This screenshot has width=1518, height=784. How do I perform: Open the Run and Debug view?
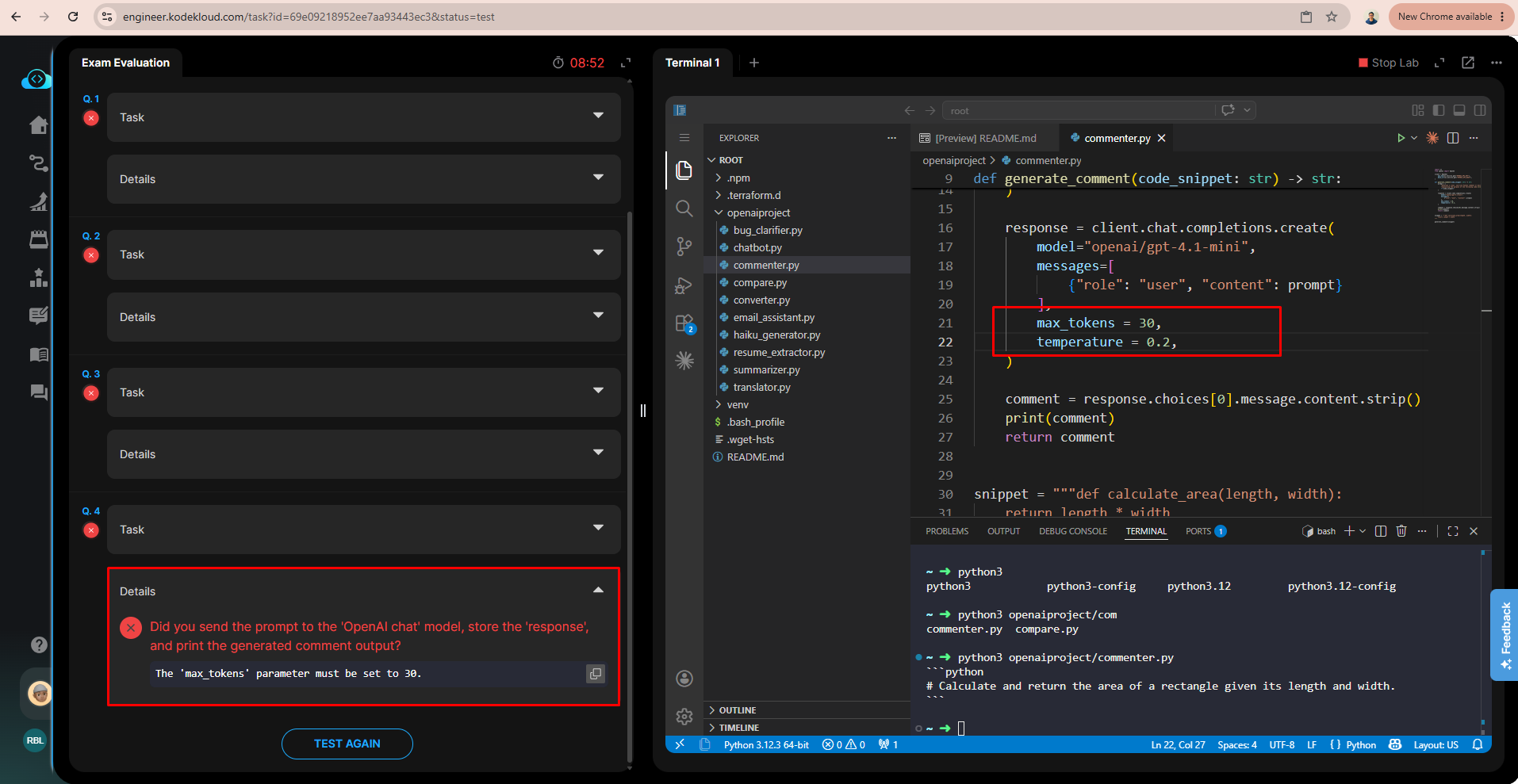(684, 285)
